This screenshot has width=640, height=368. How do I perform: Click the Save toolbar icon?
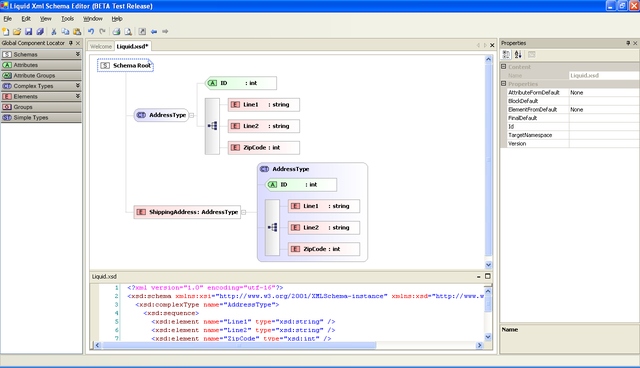point(29,31)
